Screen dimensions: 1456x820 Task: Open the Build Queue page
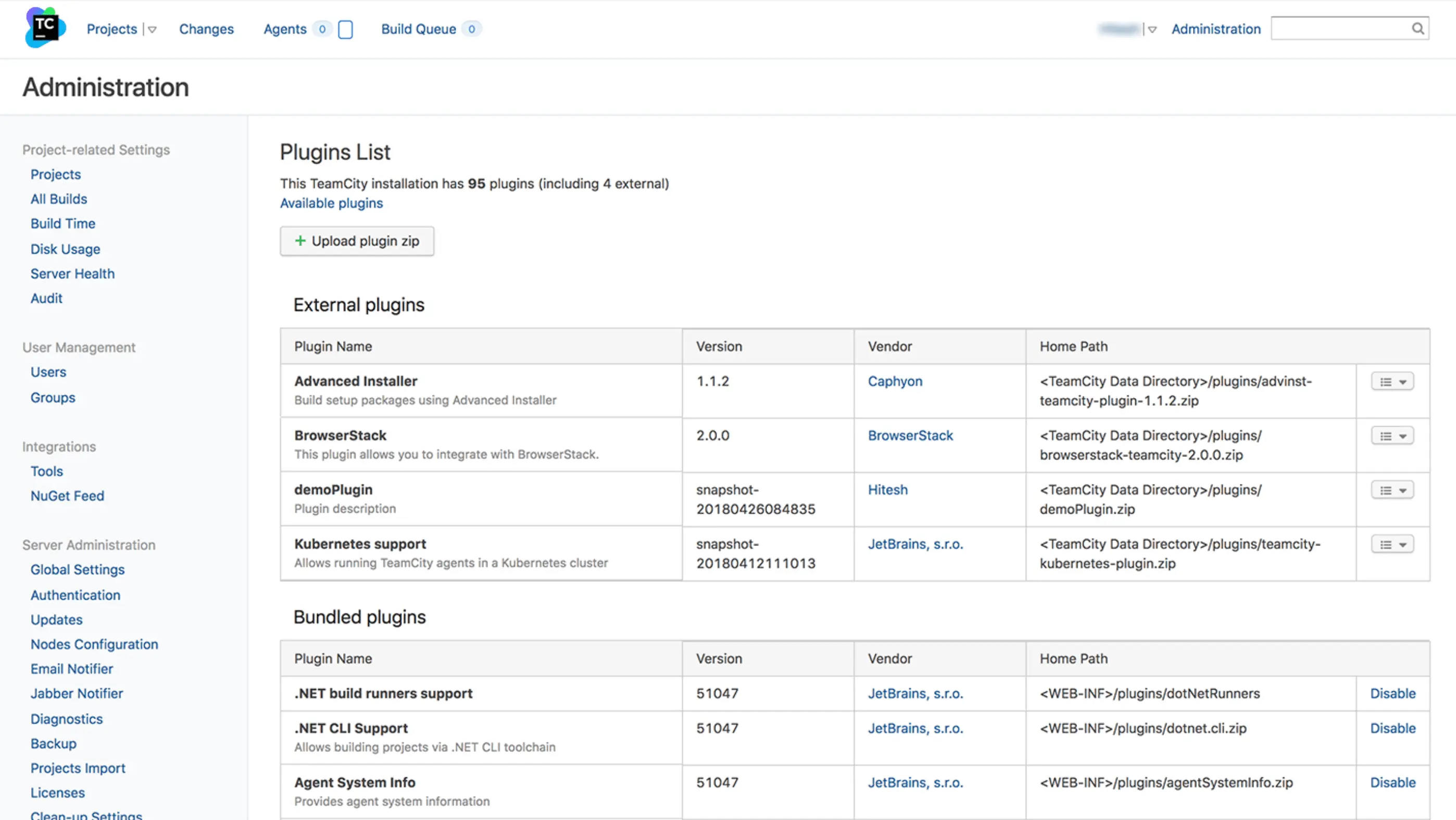click(418, 29)
